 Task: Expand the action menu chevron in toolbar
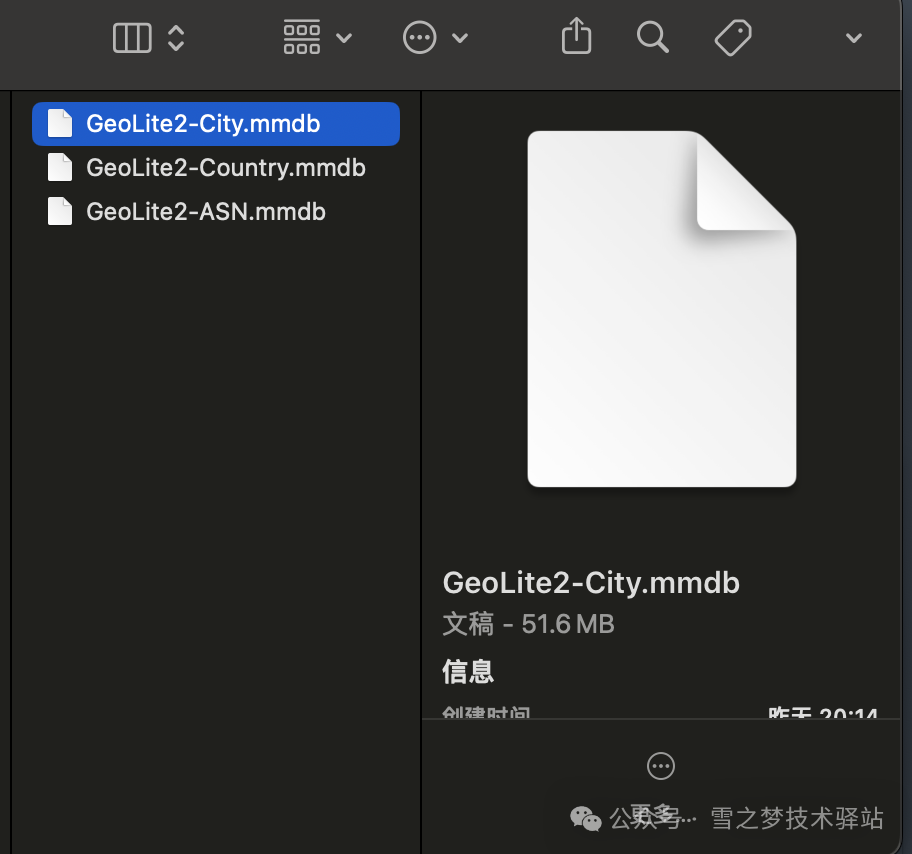coord(460,39)
